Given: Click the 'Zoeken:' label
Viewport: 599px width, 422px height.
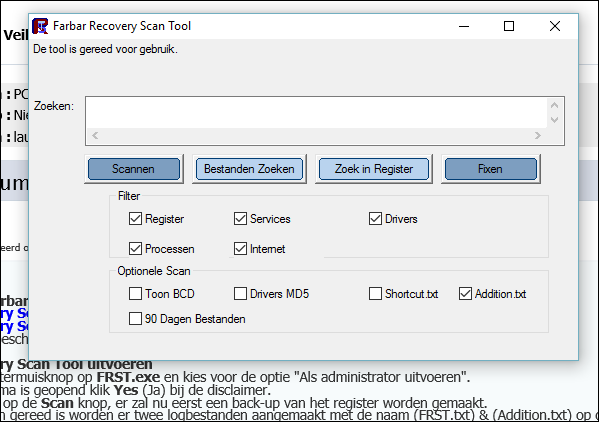Looking at the screenshot, I should pyautogui.click(x=54, y=106).
